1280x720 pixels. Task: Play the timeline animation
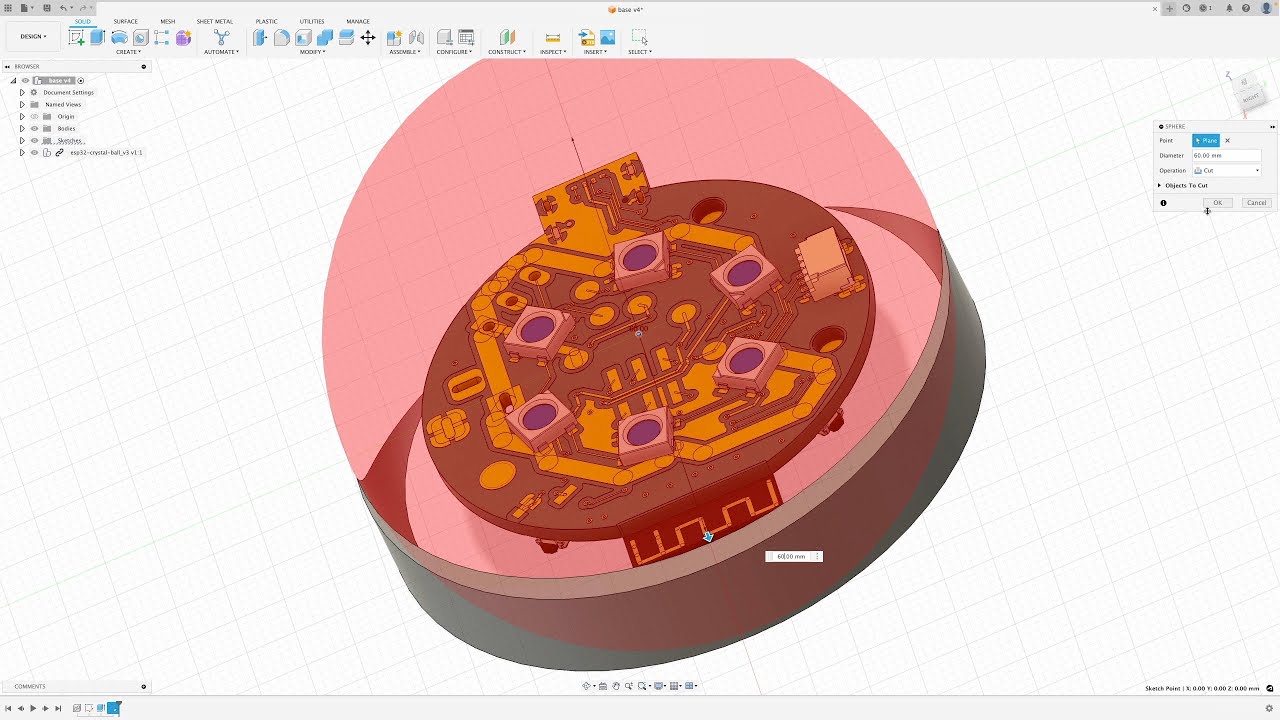tap(33, 708)
